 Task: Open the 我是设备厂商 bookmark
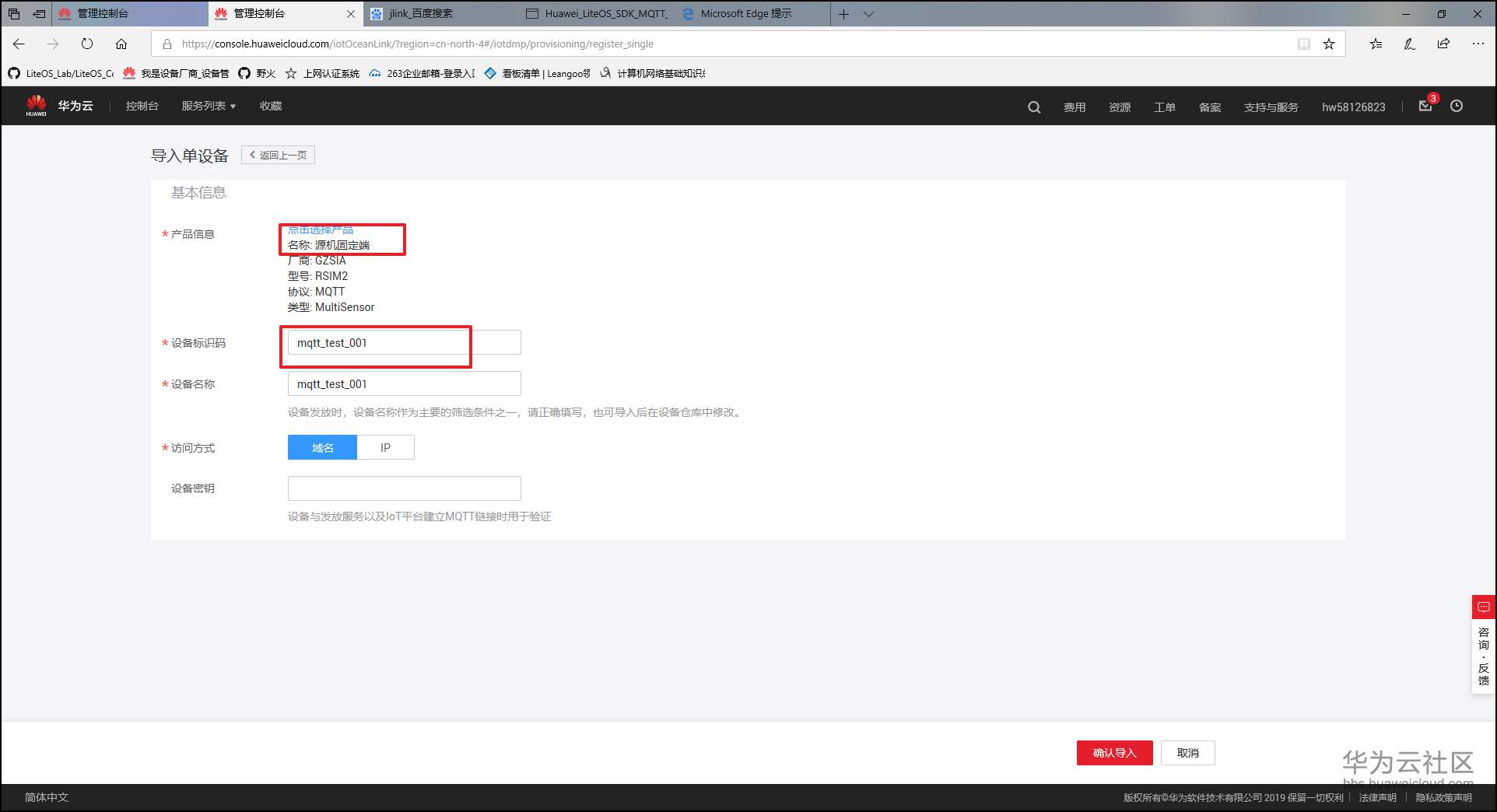pos(176,73)
